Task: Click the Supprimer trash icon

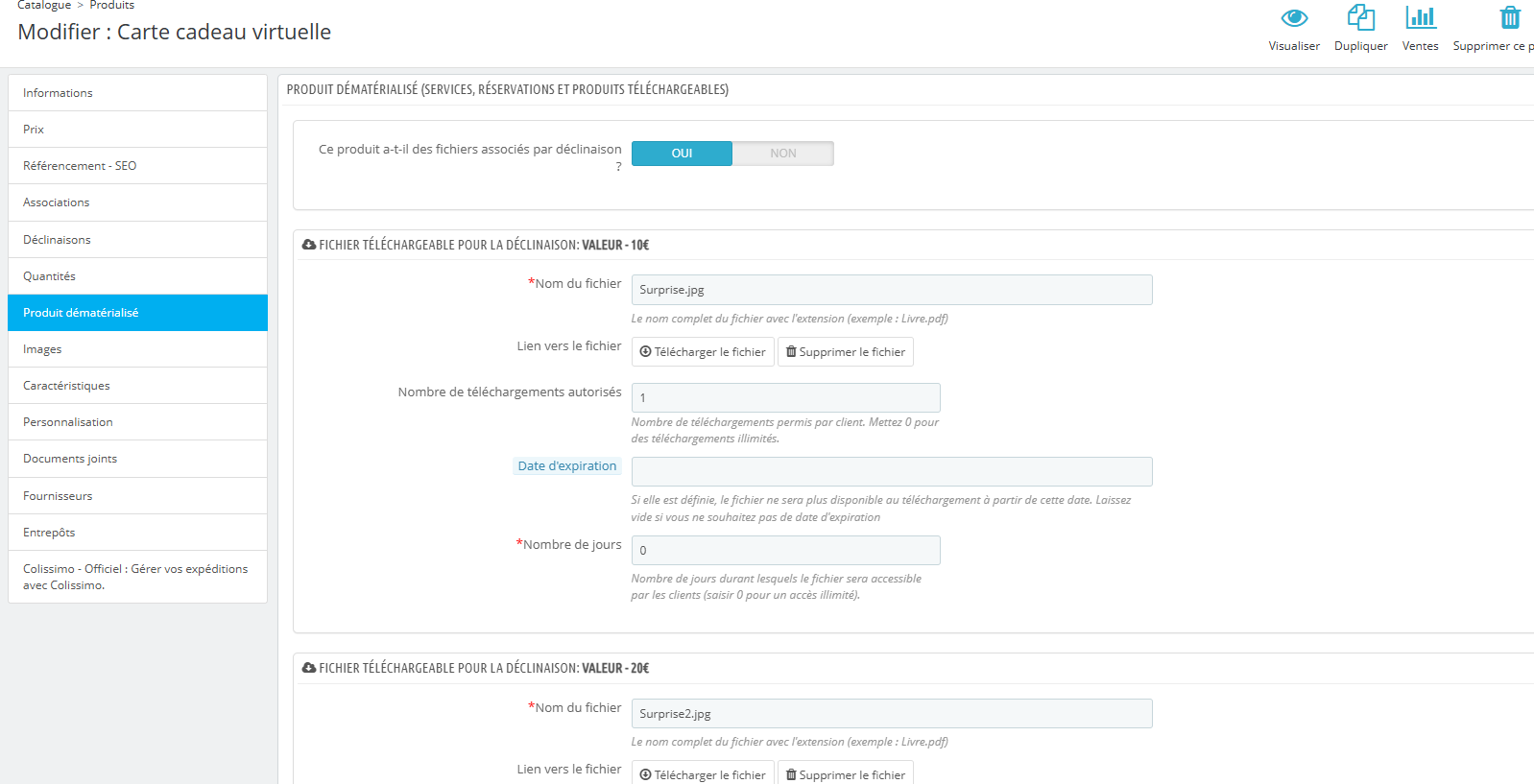Action: [x=1510, y=18]
